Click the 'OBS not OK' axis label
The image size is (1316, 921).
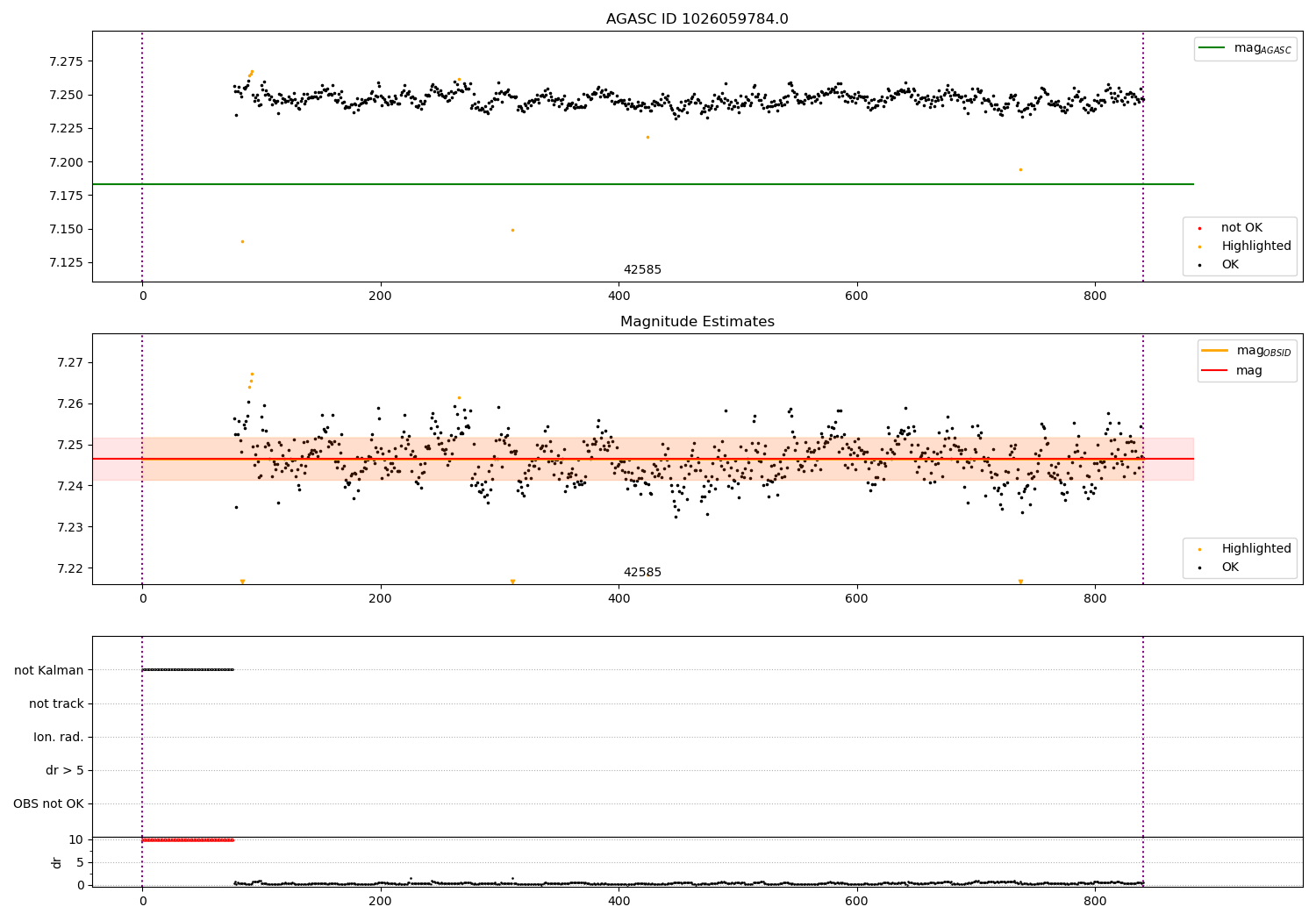[x=48, y=804]
